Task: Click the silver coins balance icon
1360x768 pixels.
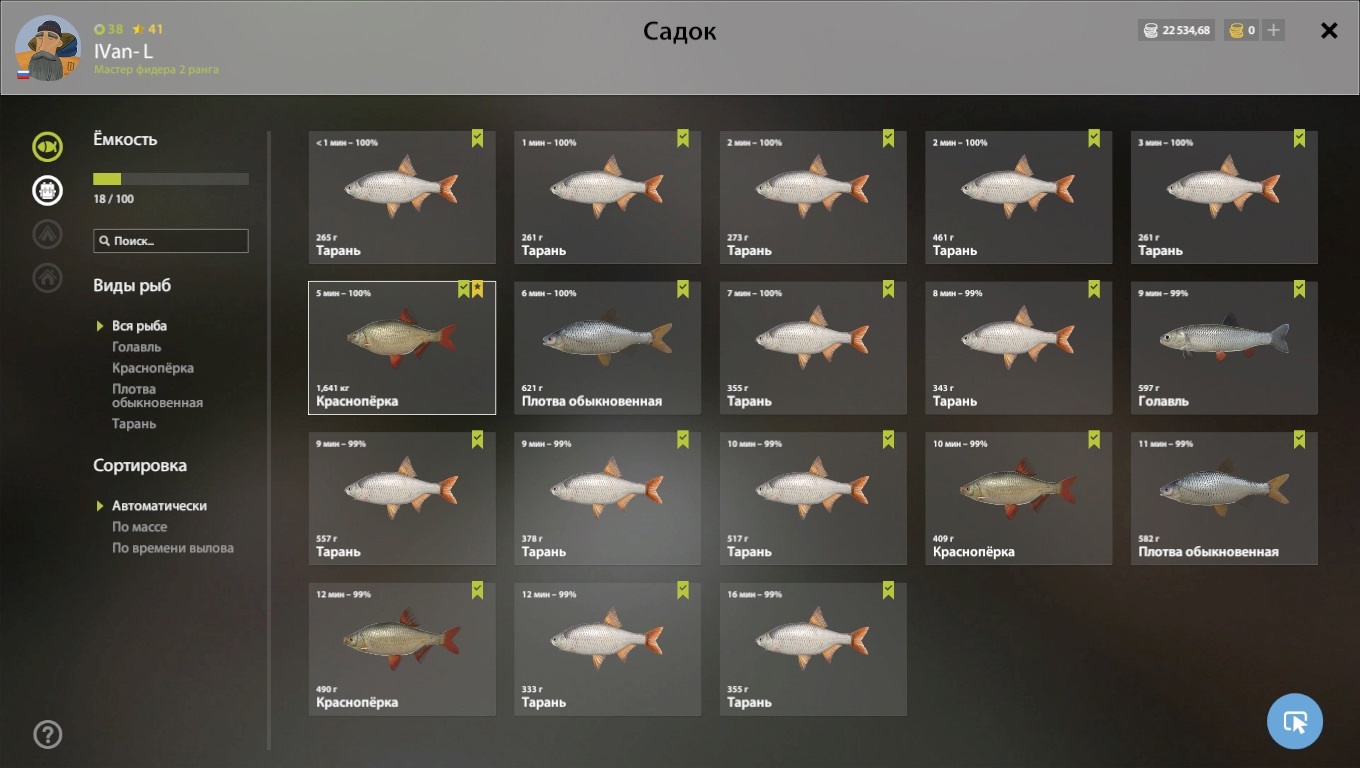Action: click(1150, 30)
